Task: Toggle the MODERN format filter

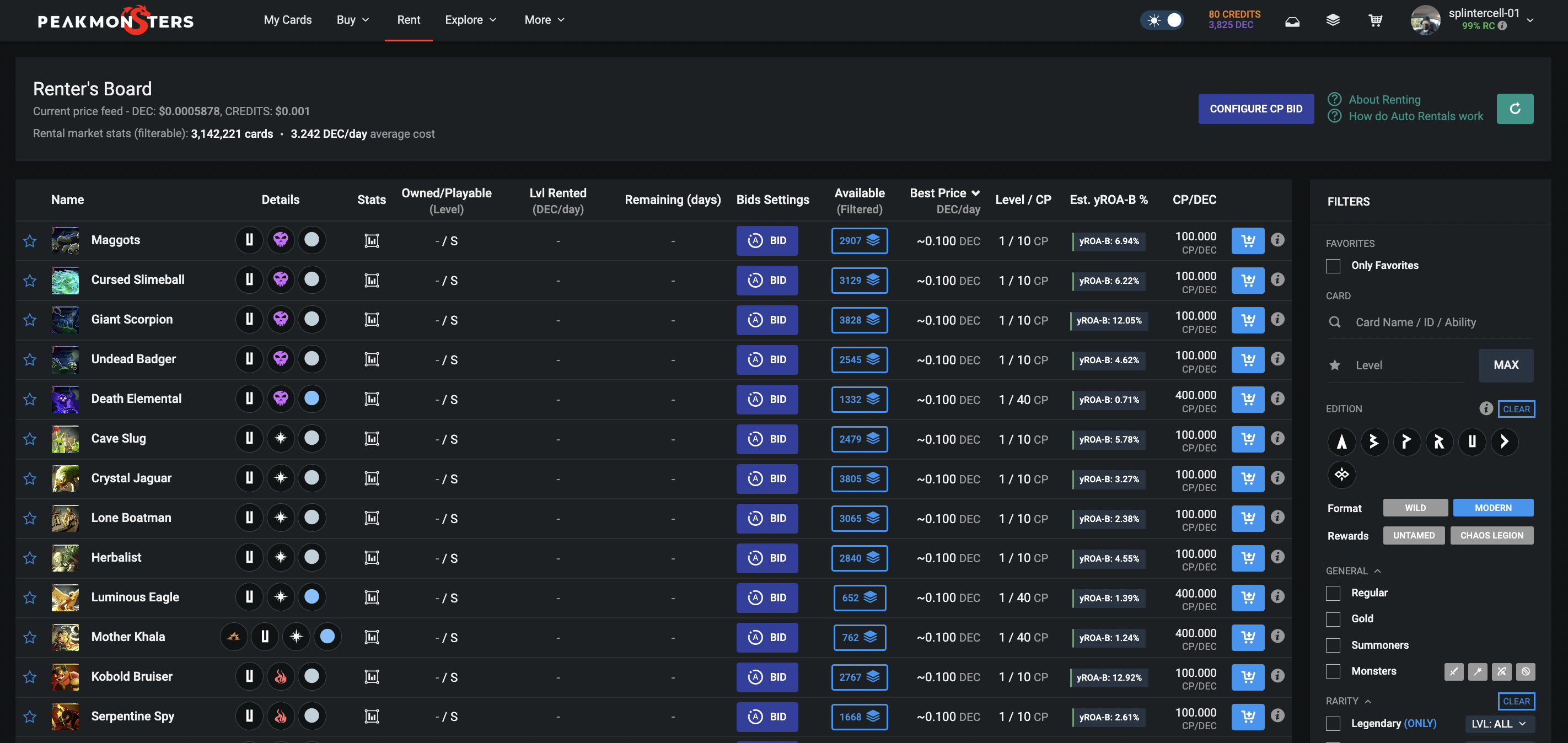Action: 1493,508
